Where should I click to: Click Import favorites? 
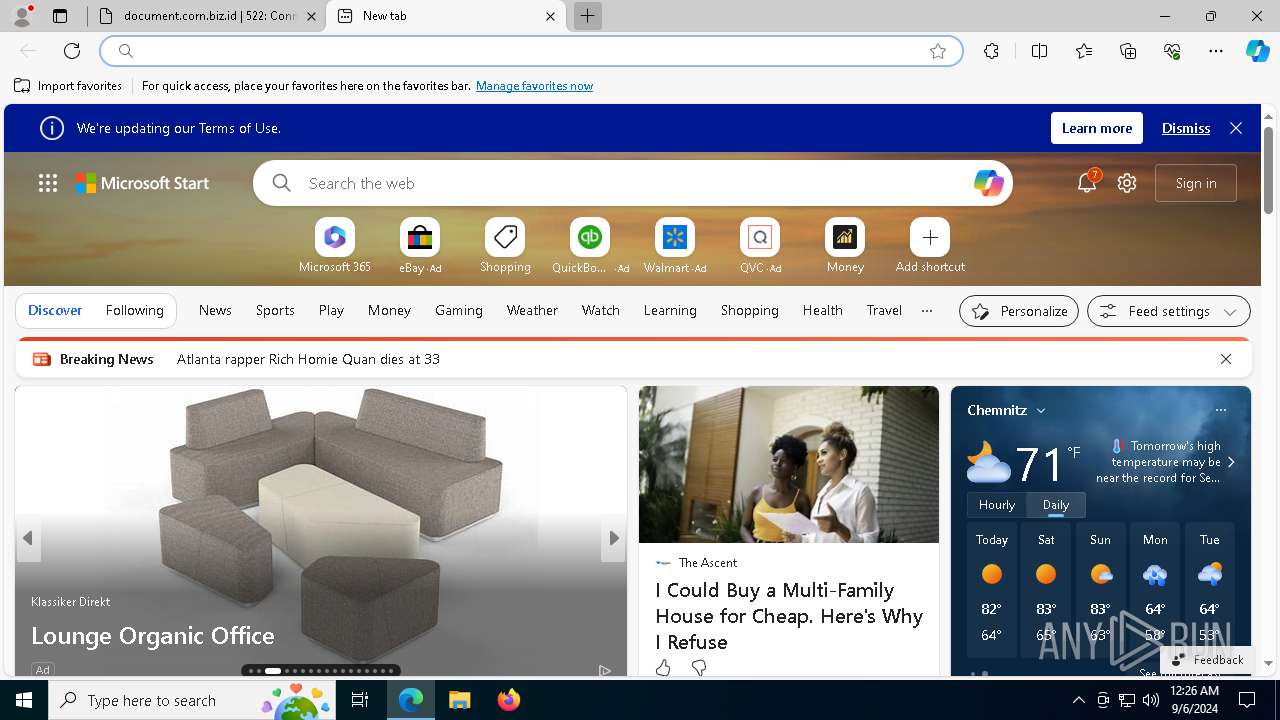click(68, 86)
